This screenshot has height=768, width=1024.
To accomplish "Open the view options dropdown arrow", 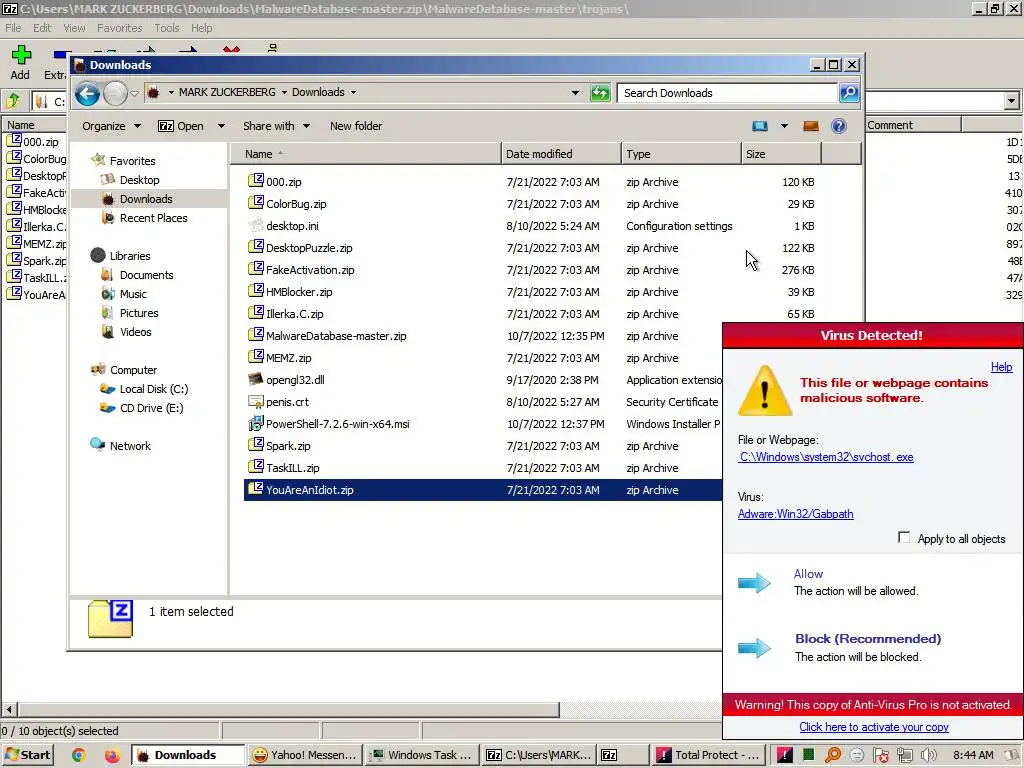I will coord(784,126).
